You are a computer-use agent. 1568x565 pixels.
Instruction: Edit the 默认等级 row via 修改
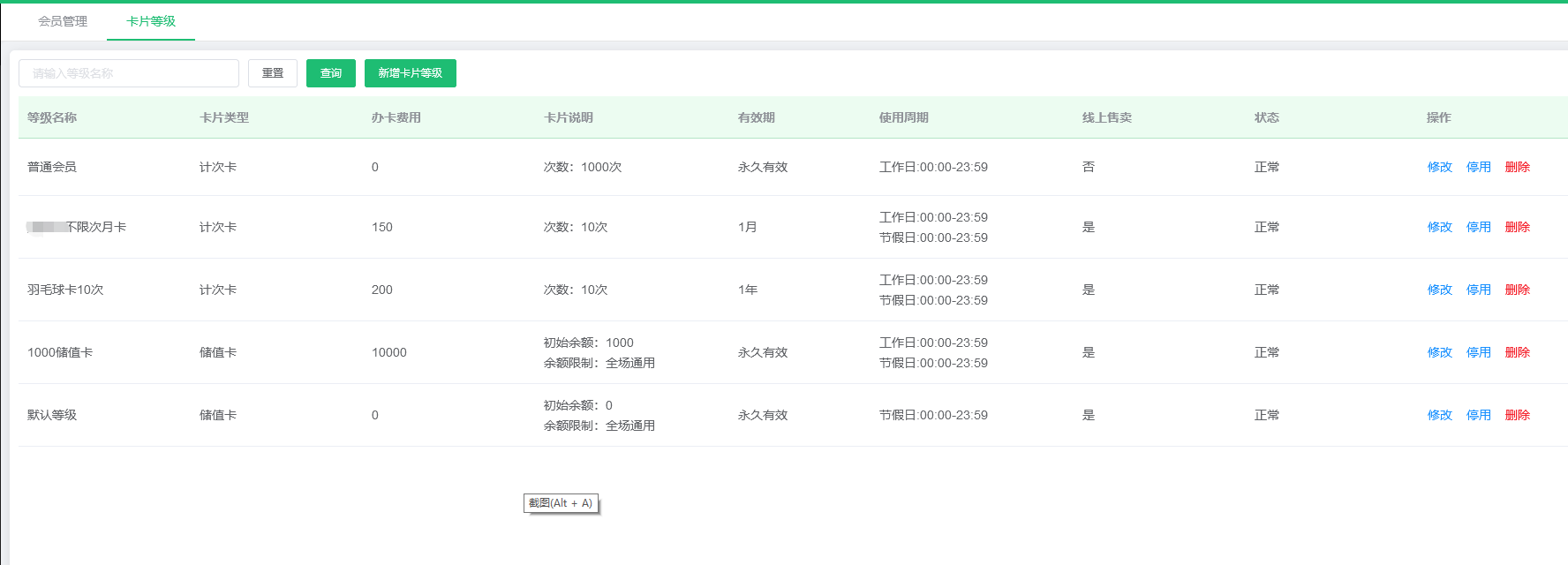point(1440,415)
